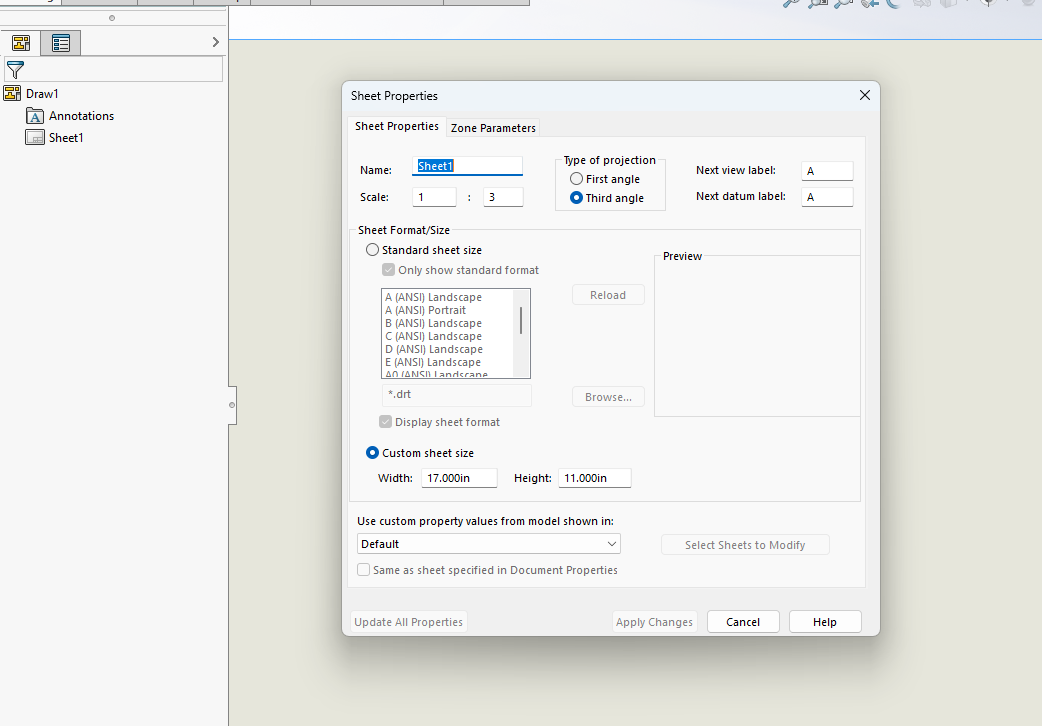Click the Browse... button
The height and width of the screenshot is (726, 1042).
(x=608, y=397)
